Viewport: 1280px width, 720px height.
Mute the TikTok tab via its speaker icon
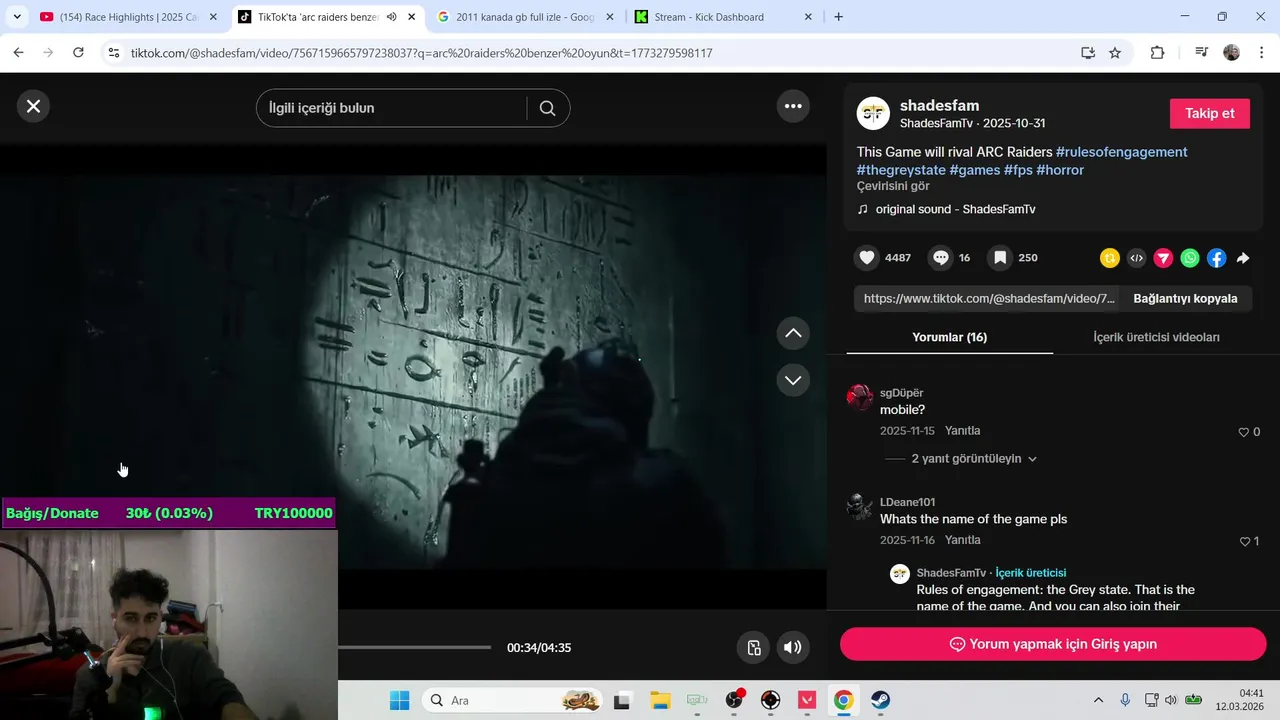(x=392, y=17)
